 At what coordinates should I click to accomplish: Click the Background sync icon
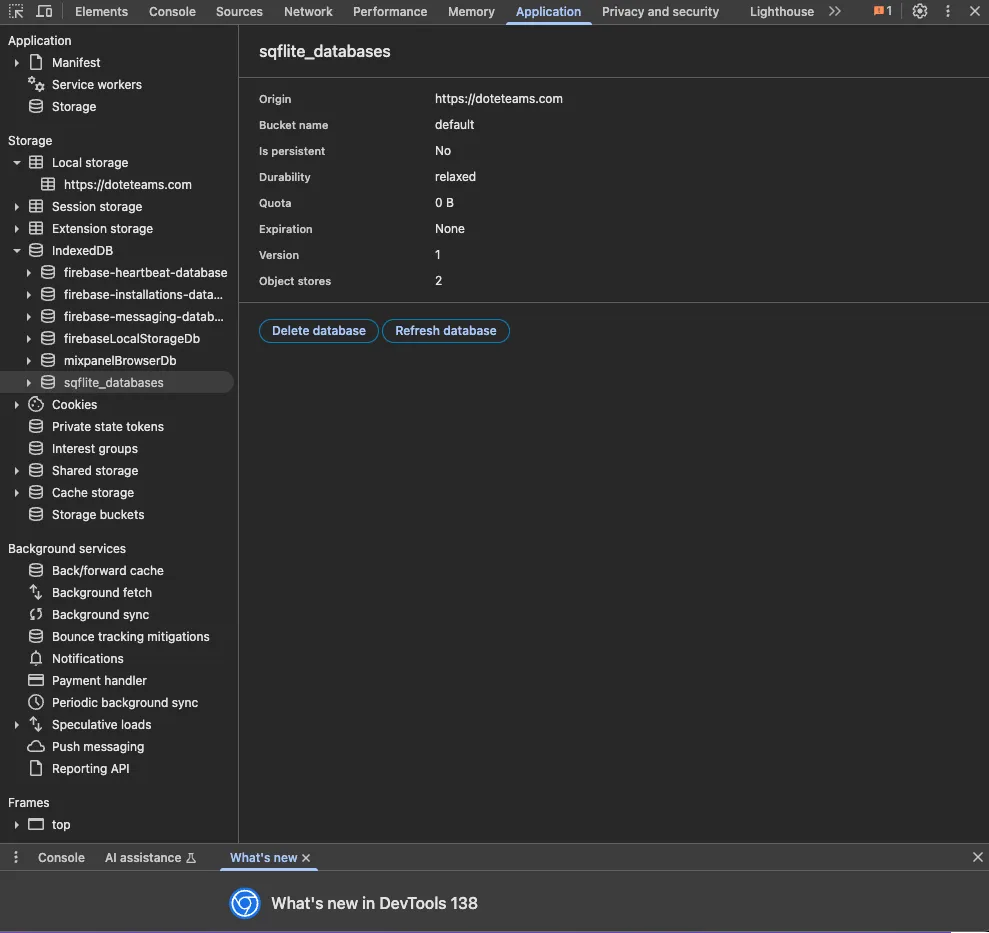[x=36, y=614]
